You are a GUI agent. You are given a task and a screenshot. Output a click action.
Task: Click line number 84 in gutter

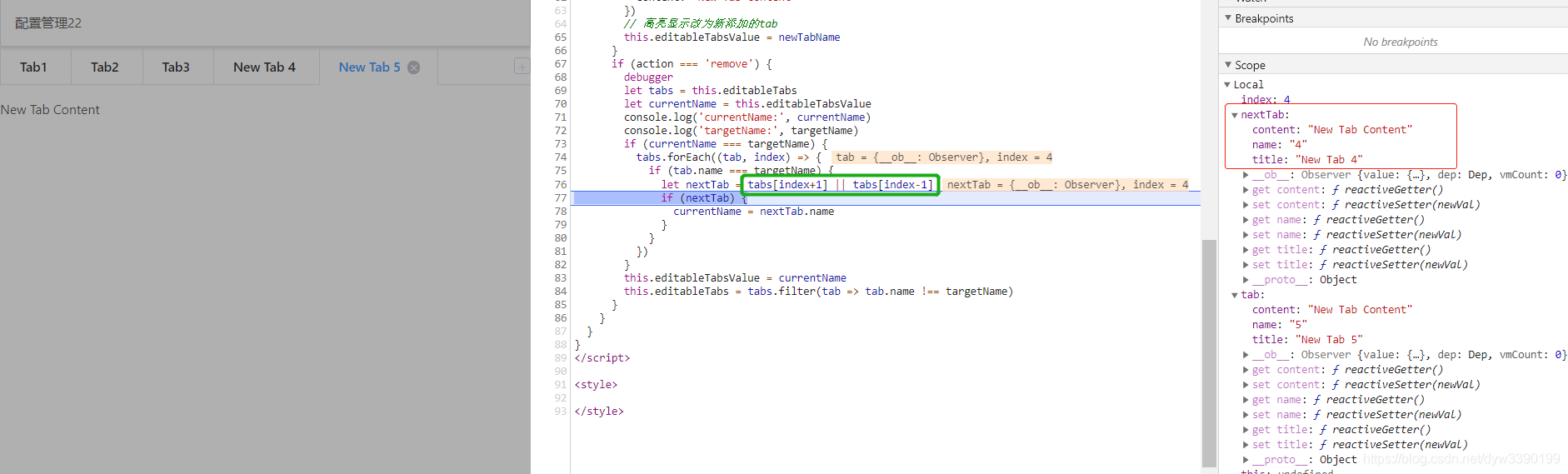click(x=561, y=292)
